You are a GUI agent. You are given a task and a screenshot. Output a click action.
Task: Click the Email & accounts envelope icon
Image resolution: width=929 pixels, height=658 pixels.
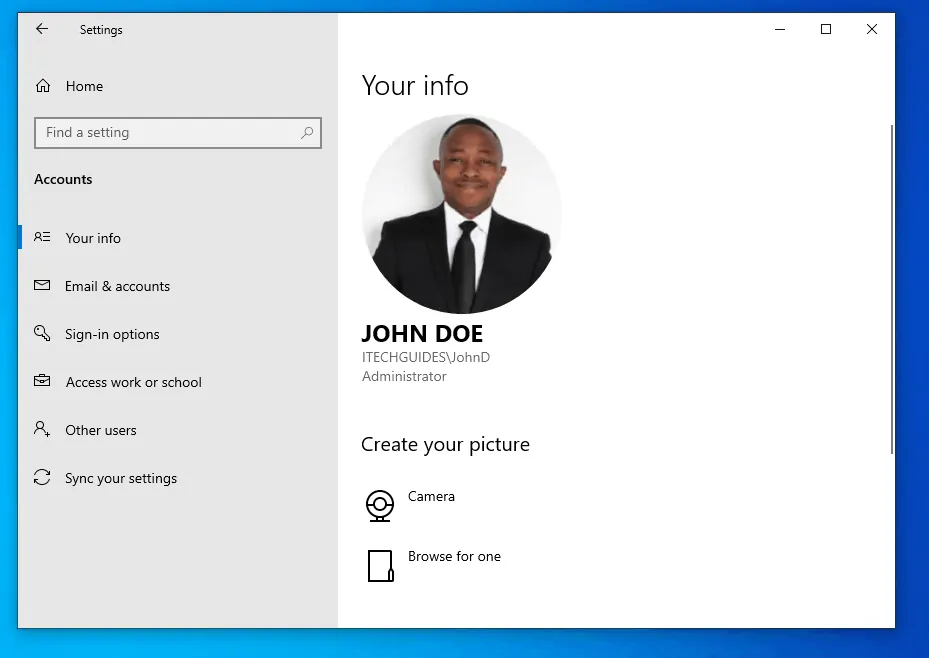[42, 286]
